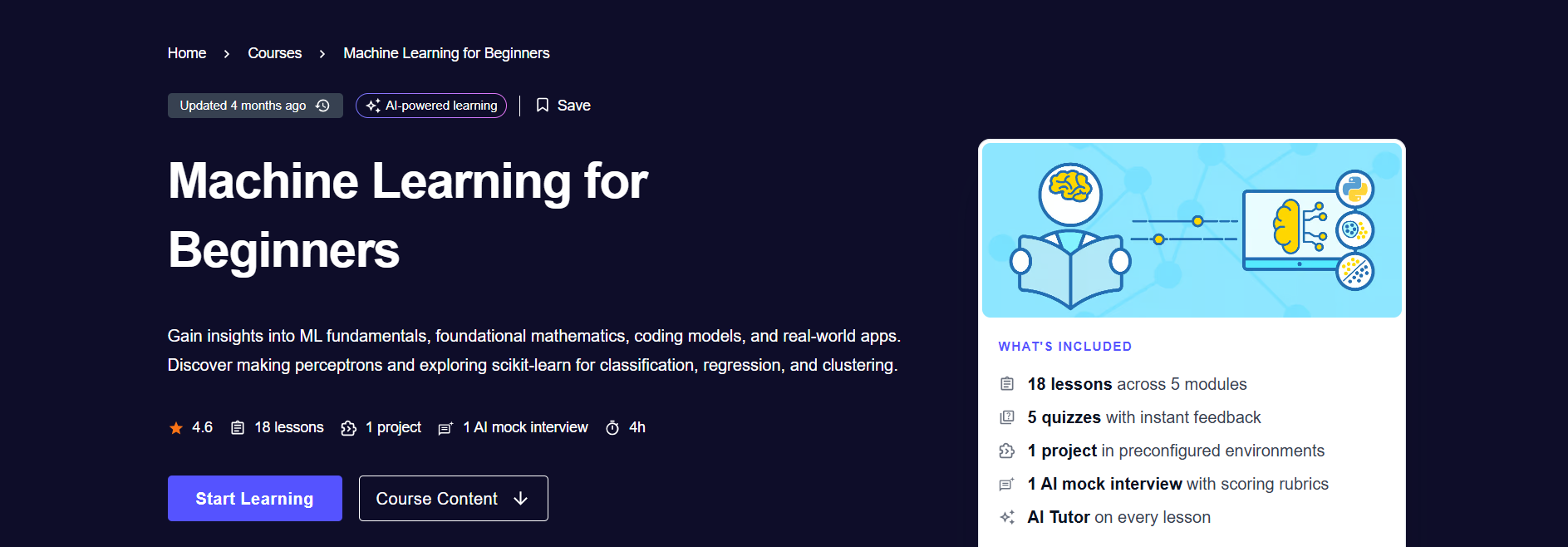This screenshot has width=1568, height=547.
Task: Click the project icon in What's Included
Action: [x=1007, y=451]
